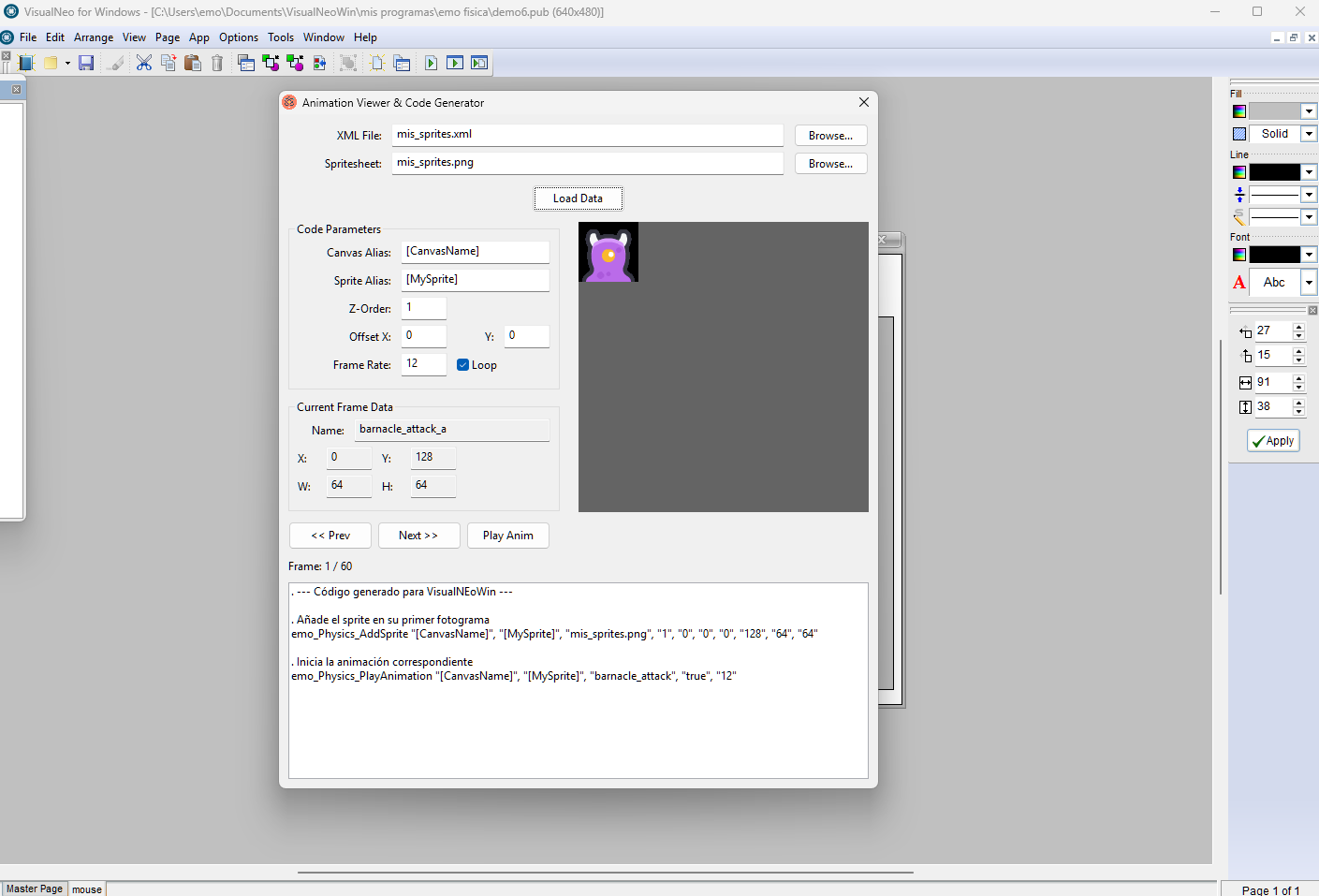
Task: Click the Line color palette icon
Action: 1239,172
